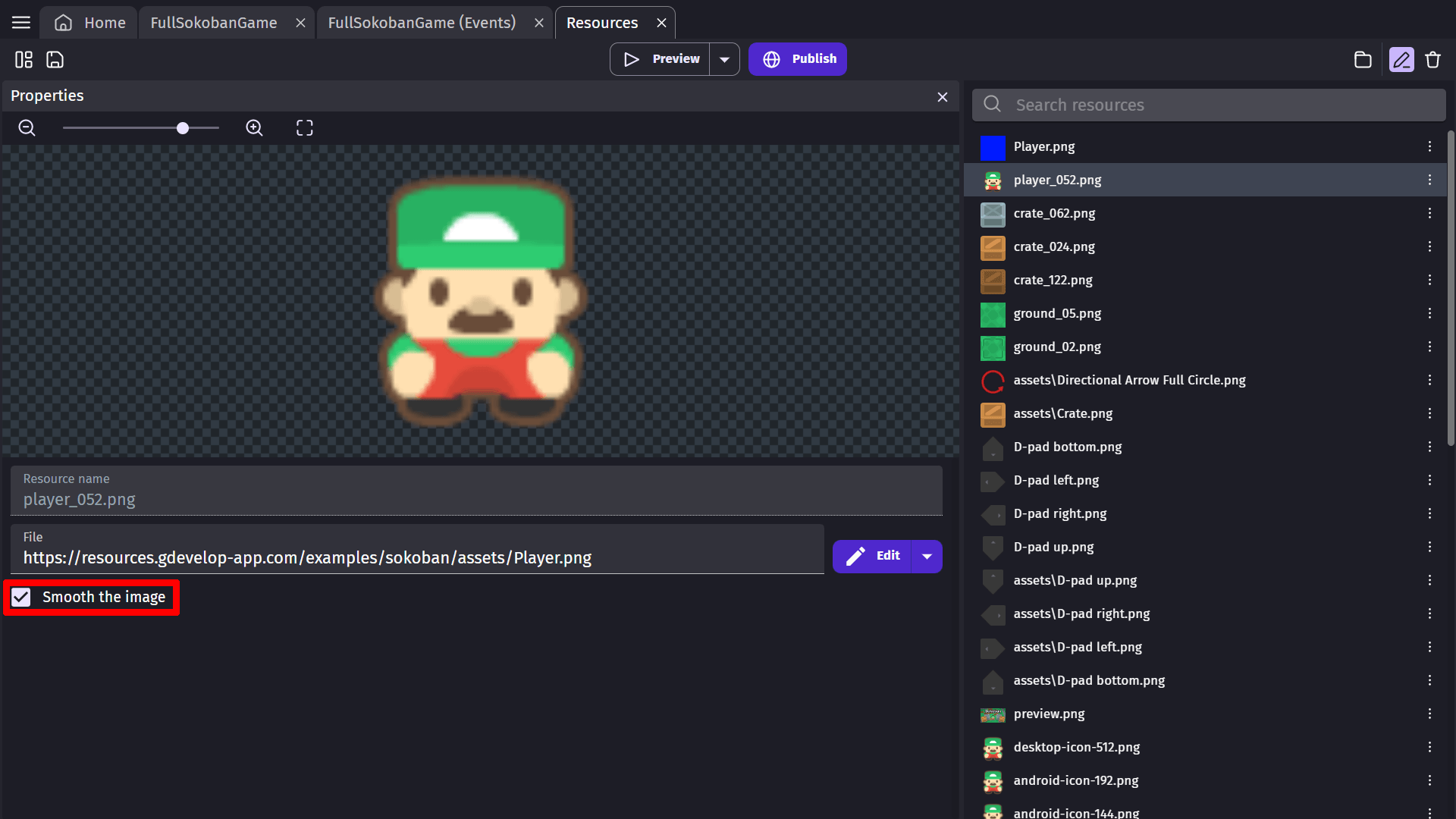
Task: Click the Publish button
Action: (798, 59)
